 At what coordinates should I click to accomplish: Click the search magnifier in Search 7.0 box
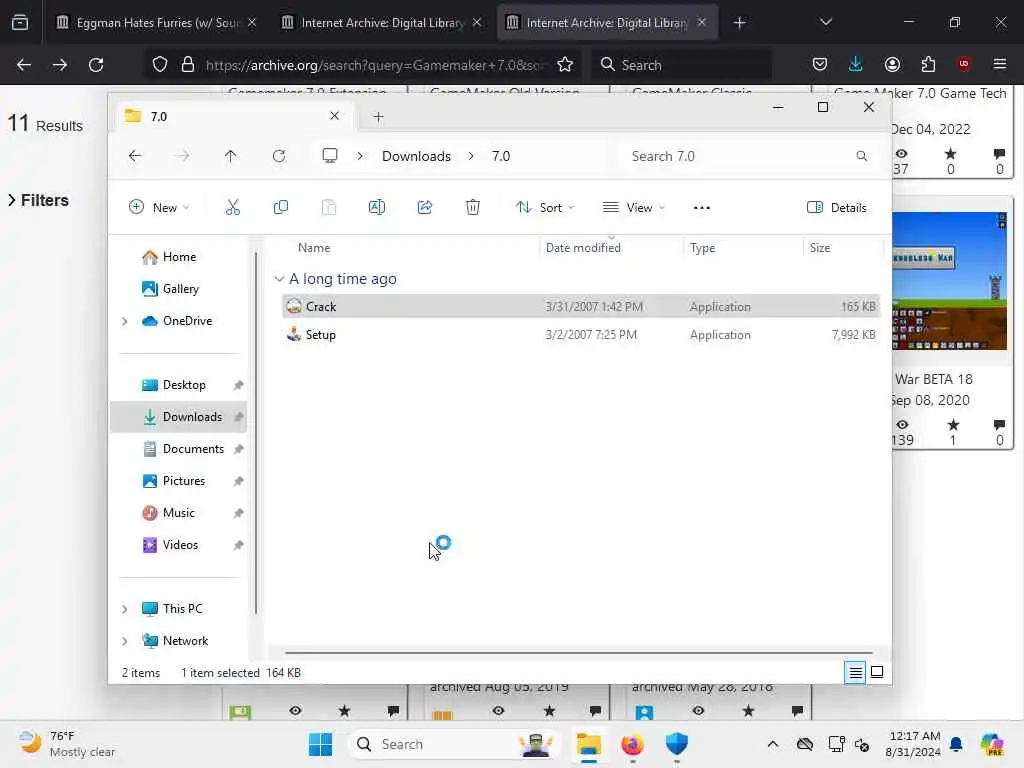tap(861, 156)
